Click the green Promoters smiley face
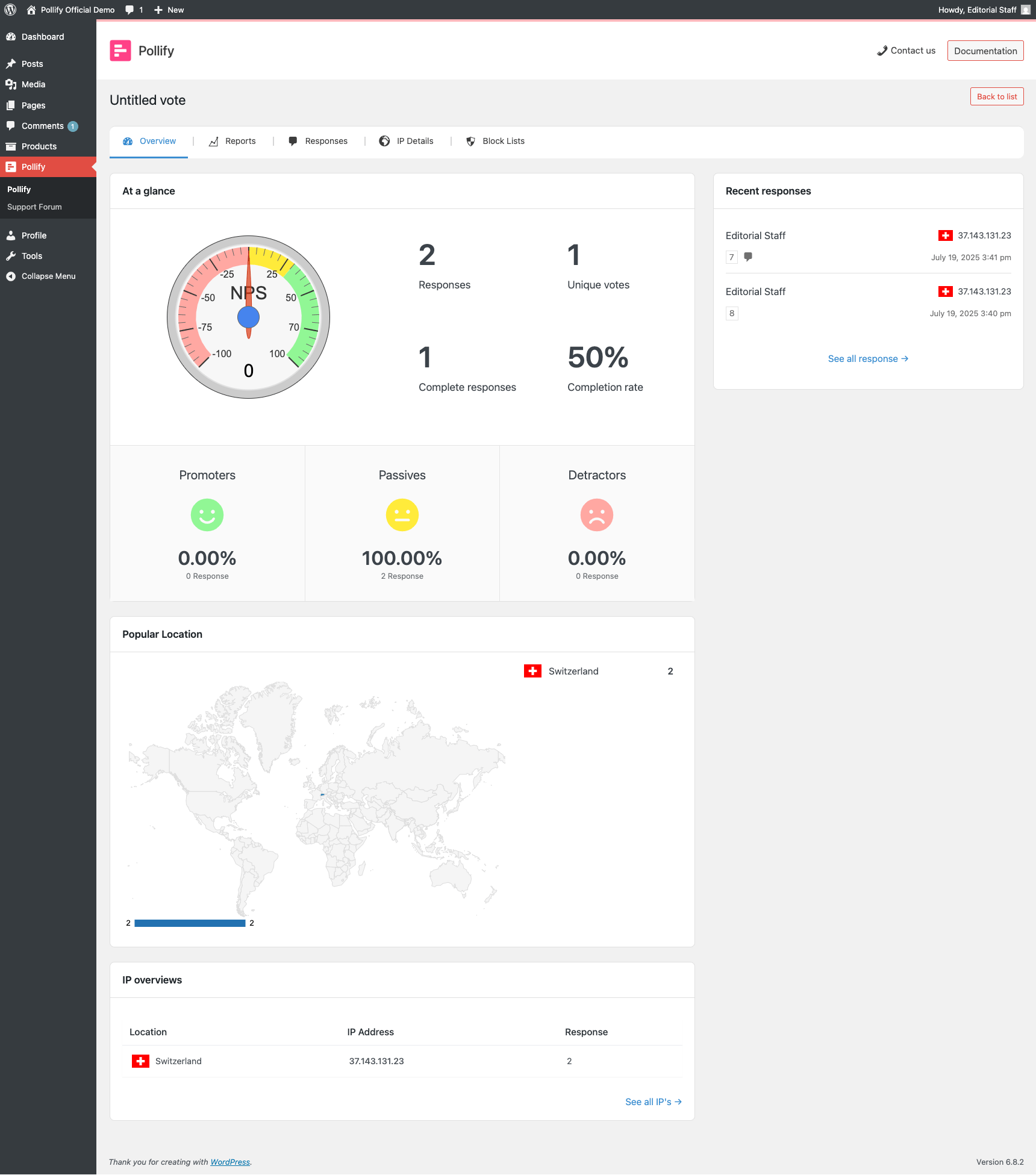Viewport: 1036px width, 1175px height. click(x=207, y=515)
